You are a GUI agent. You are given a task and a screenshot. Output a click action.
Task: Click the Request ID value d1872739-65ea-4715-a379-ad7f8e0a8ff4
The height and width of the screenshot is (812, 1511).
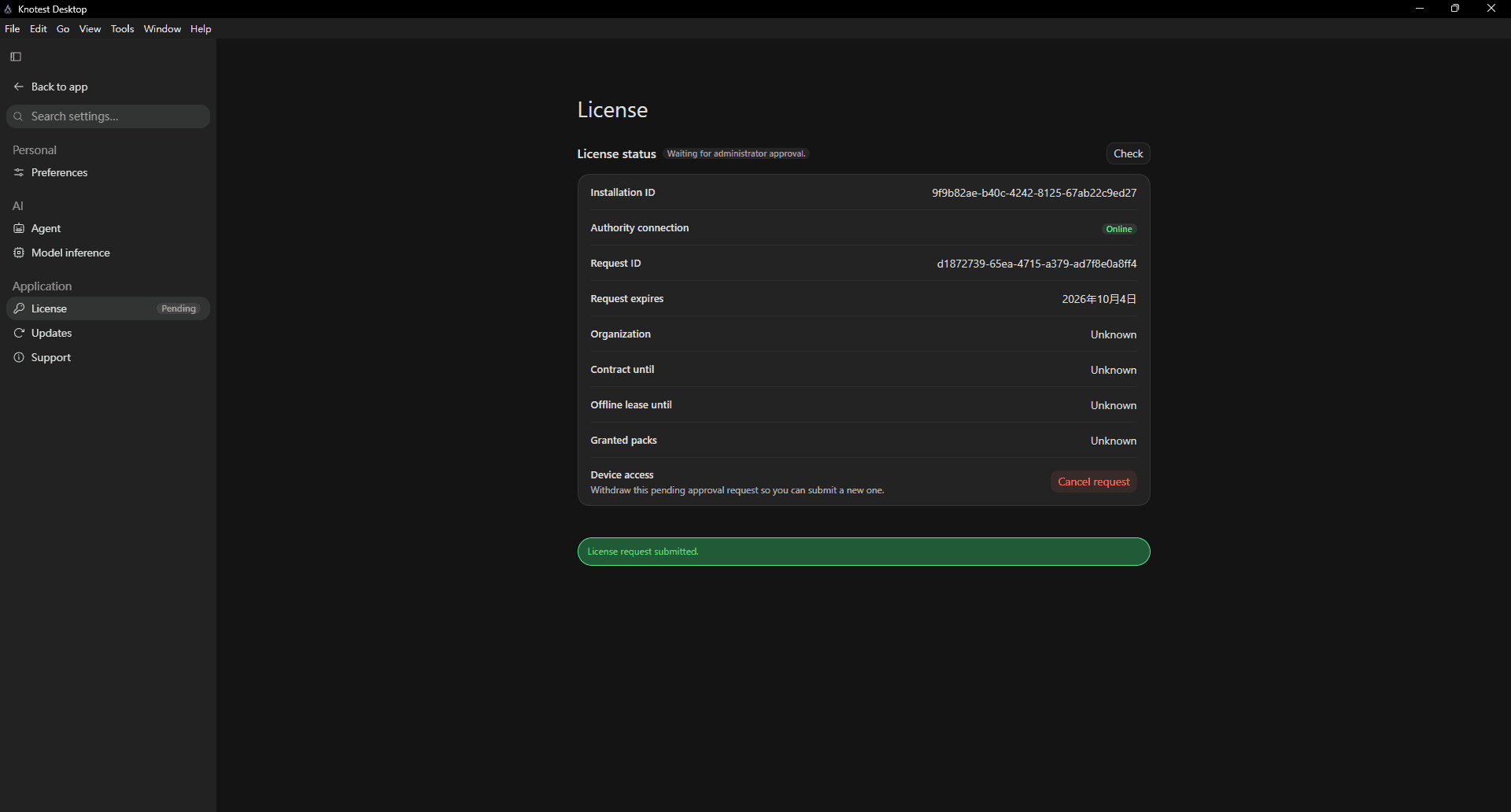[1036, 264]
